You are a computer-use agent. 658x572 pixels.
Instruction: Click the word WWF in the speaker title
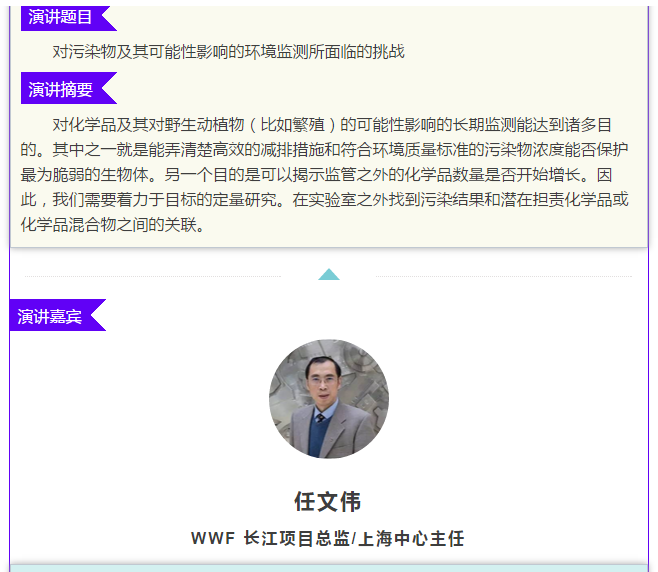212,538
